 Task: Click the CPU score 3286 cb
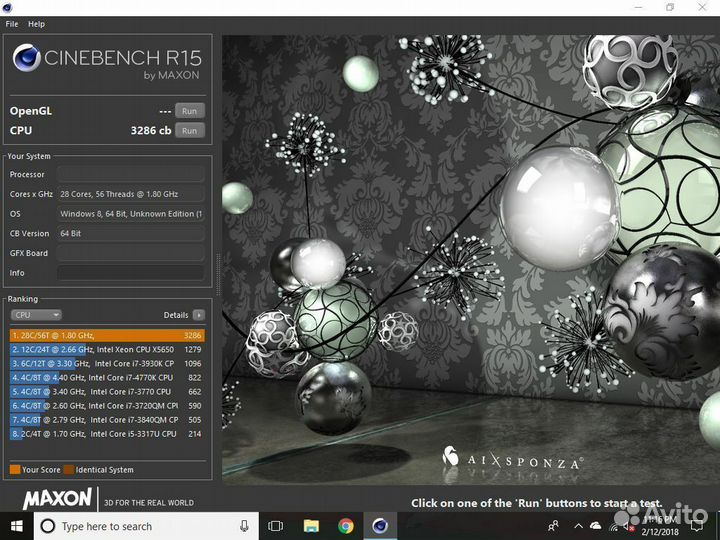point(151,130)
